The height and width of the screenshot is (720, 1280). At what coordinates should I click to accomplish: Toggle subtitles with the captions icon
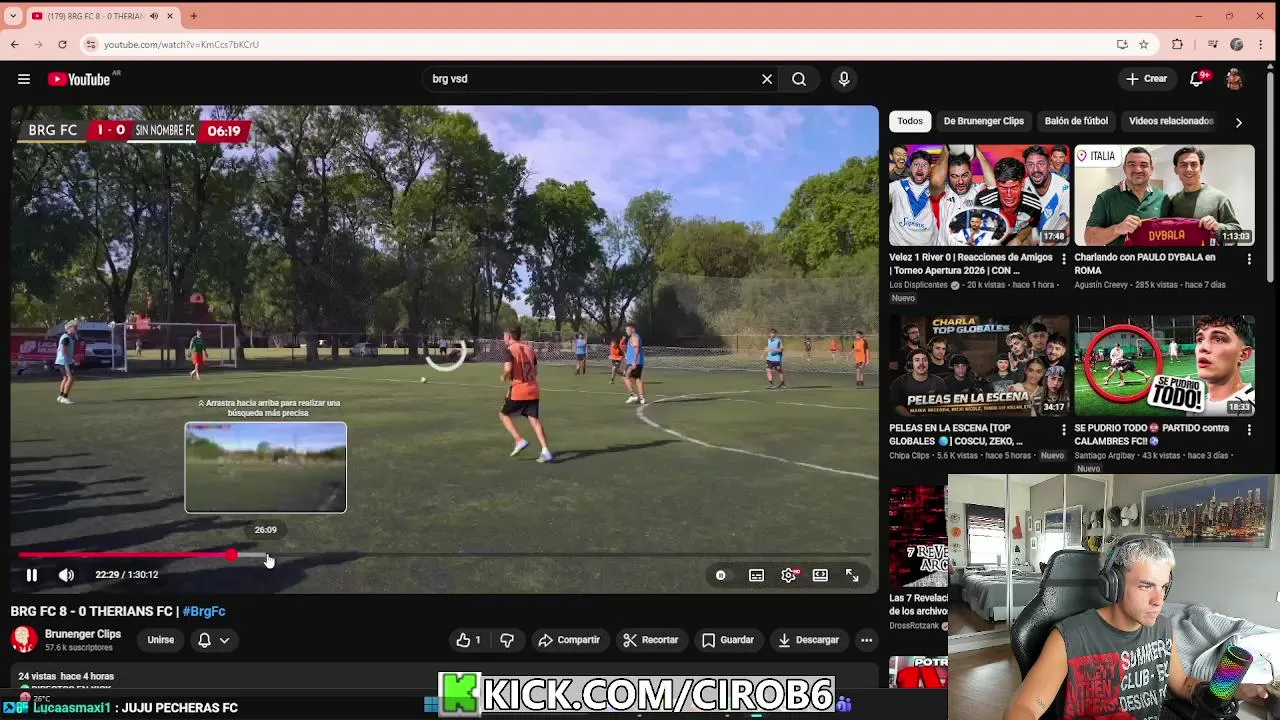click(756, 575)
